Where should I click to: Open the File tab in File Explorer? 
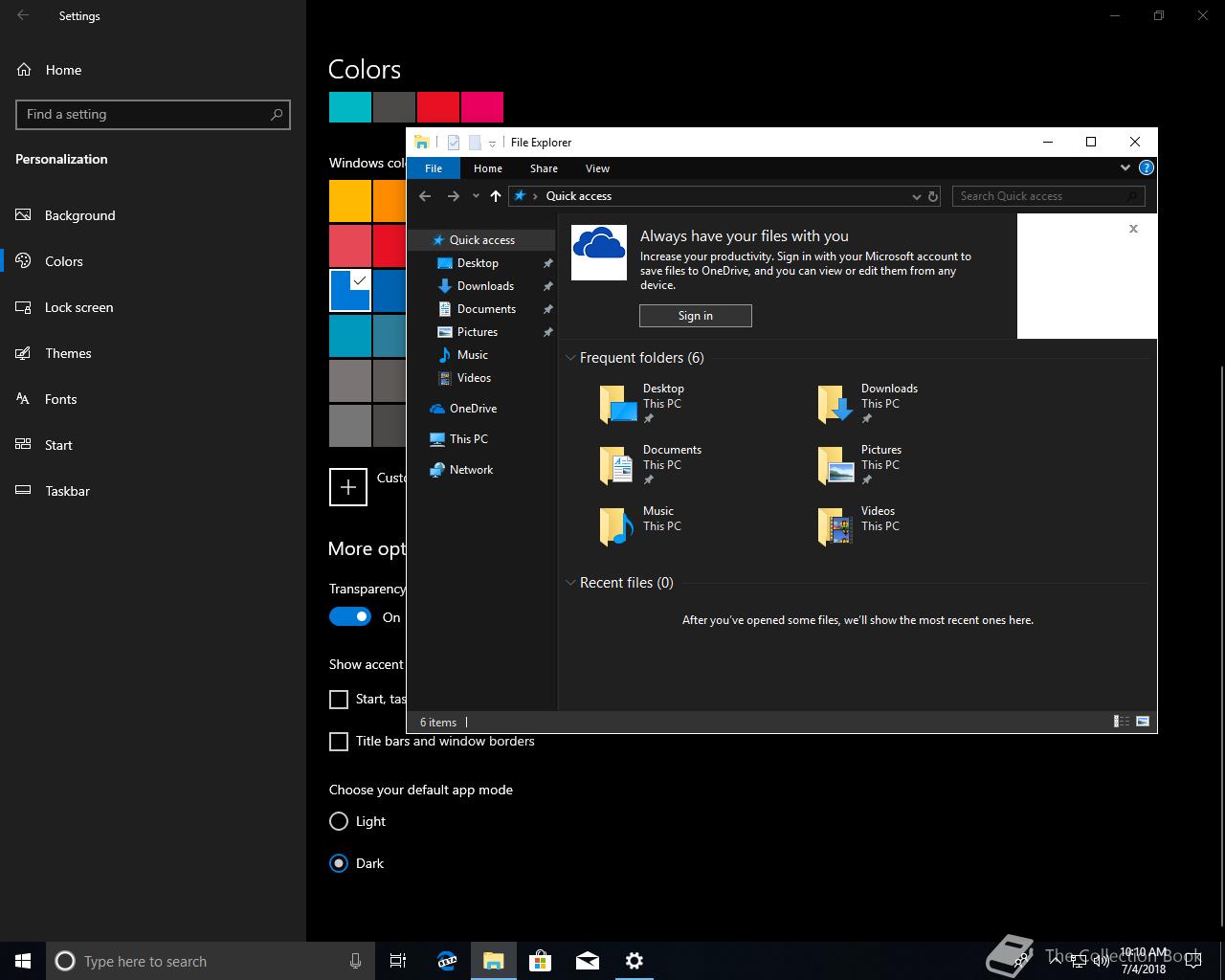coord(434,168)
